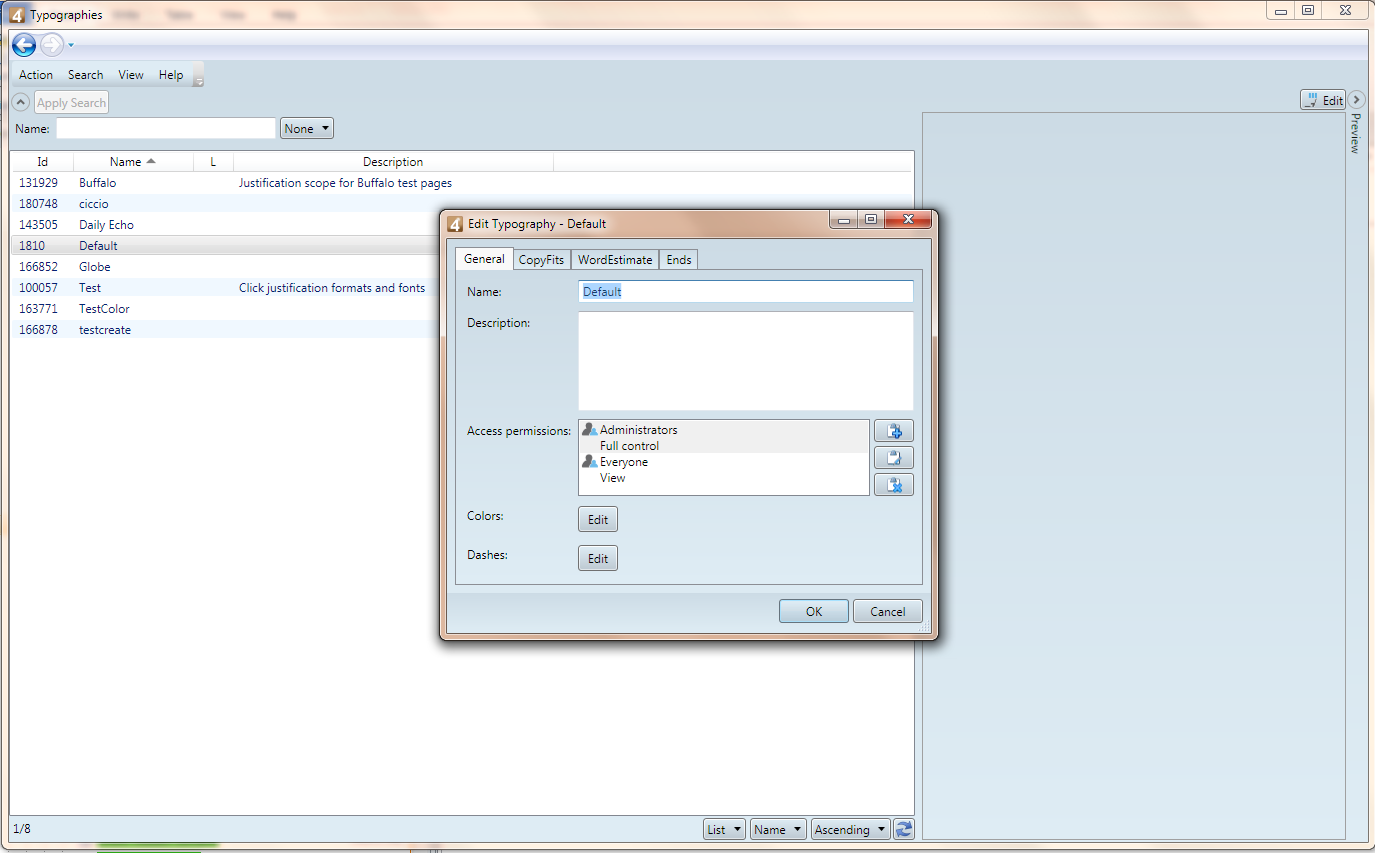Open the Name sort-field dropdown
Screen dimensions: 1375x853
[x=778, y=829]
